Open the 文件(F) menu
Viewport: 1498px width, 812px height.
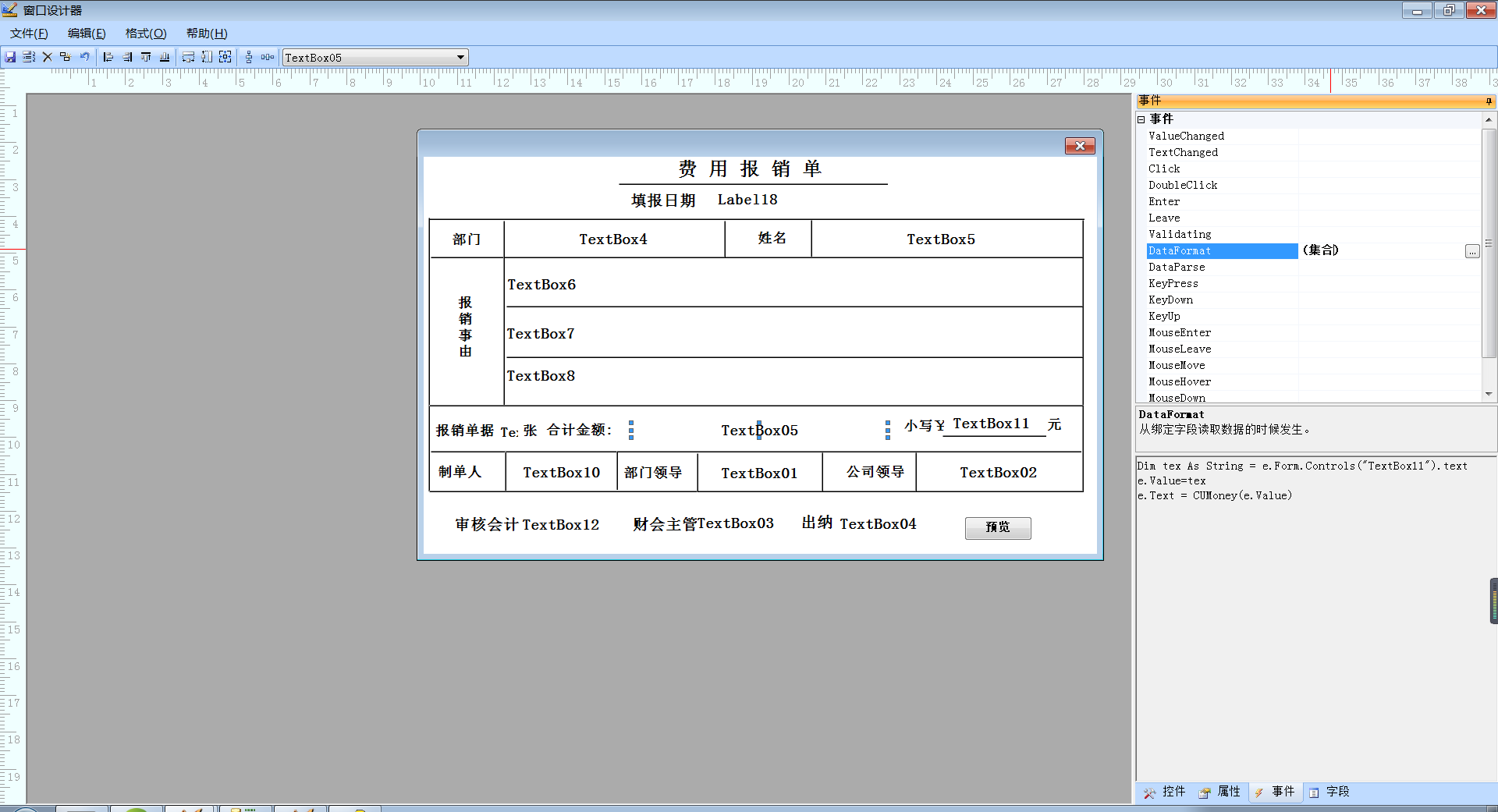click(x=29, y=34)
